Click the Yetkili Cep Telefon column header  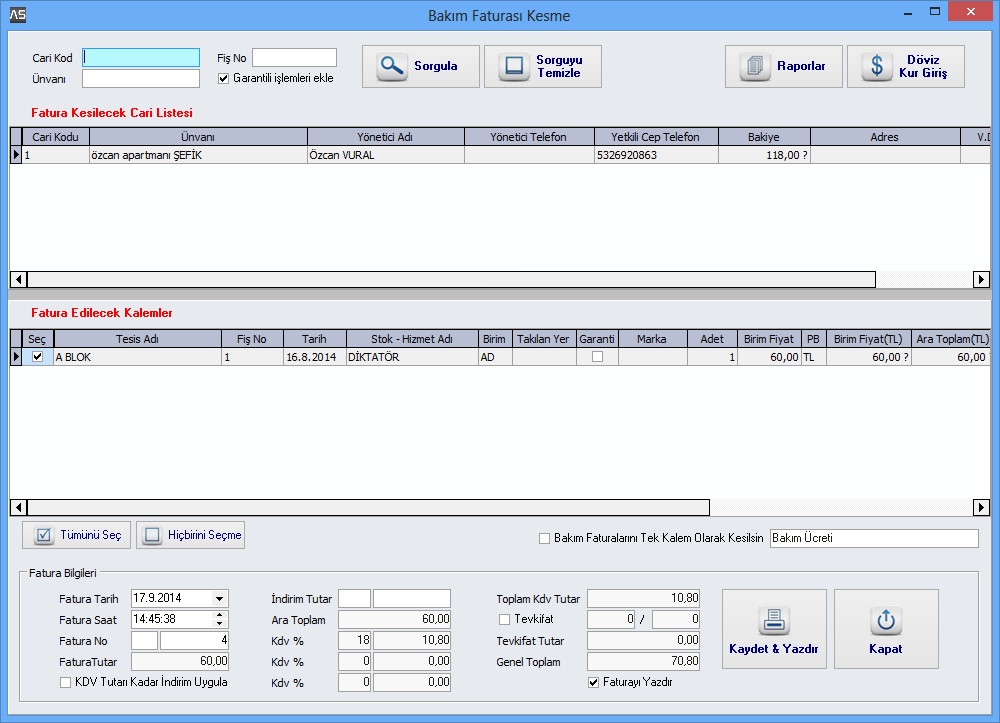[x=656, y=137]
